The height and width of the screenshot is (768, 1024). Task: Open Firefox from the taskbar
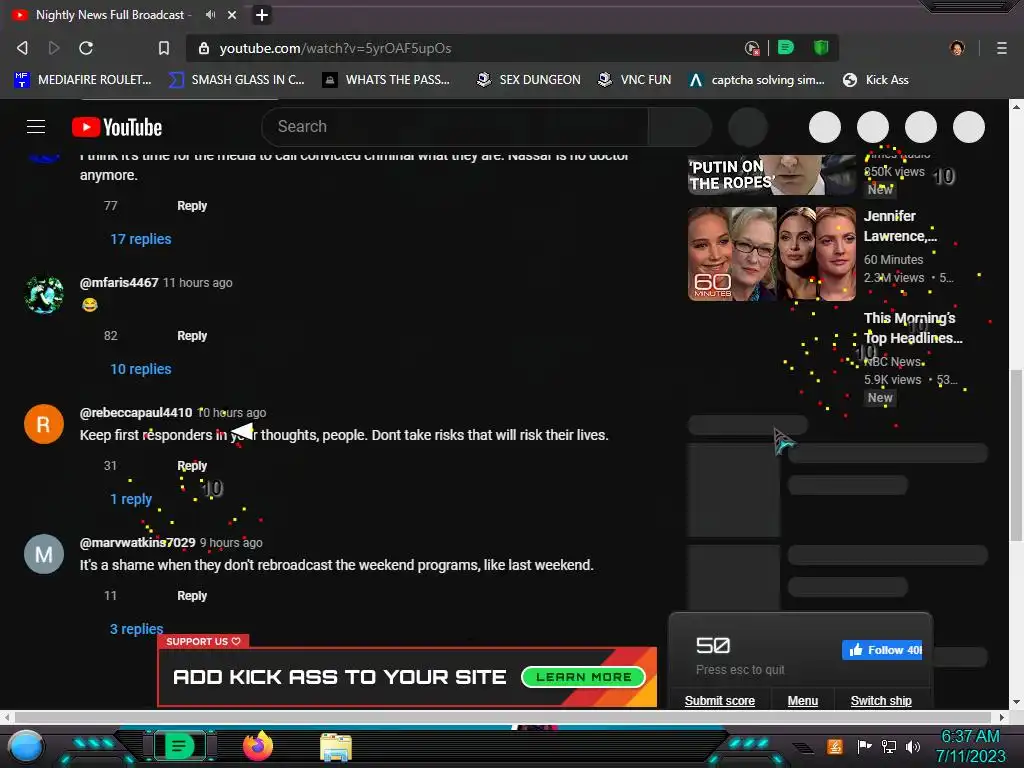point(257,746)
